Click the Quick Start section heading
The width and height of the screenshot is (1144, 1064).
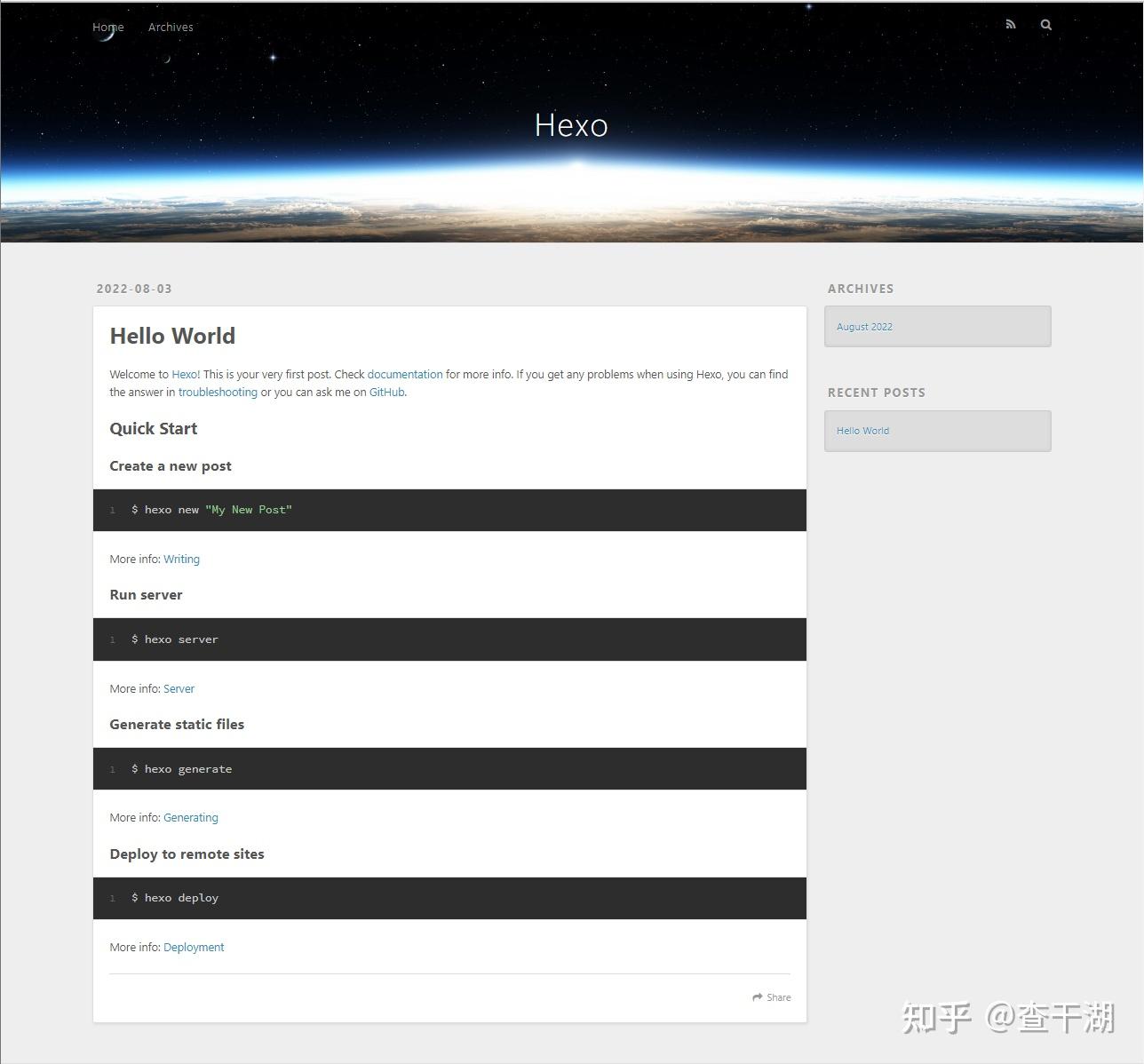[153, 428]
